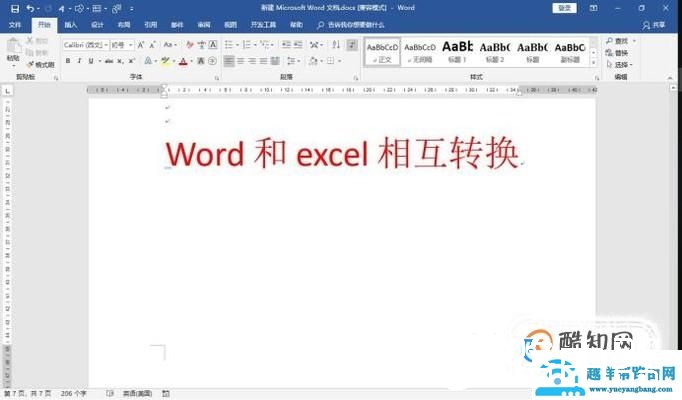The image size is (682, 400).
Task: Apply the Heading 1 style
Action: pyautogui.click(x=457, y=51)
